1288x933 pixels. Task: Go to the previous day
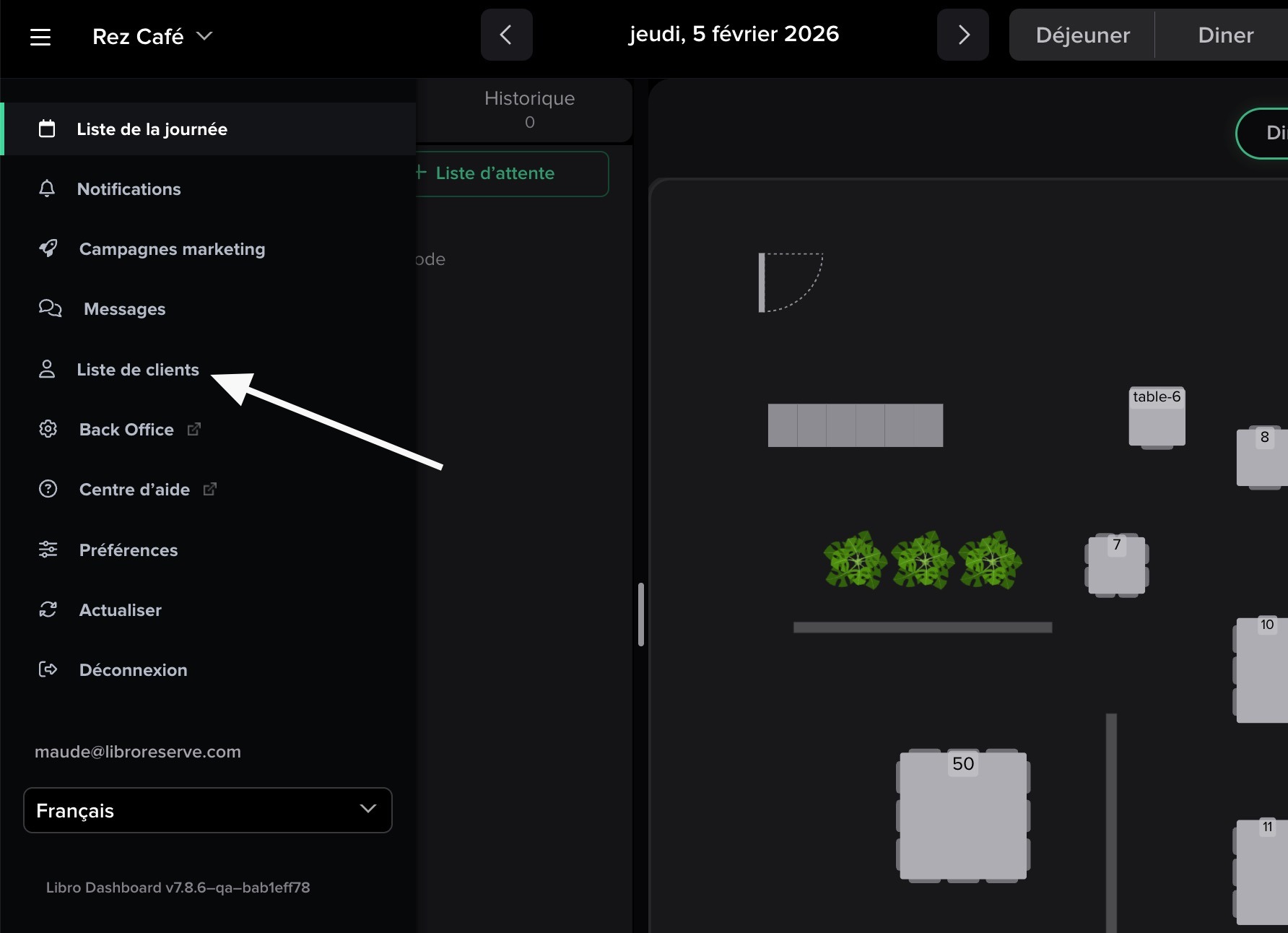pos(506,35)
